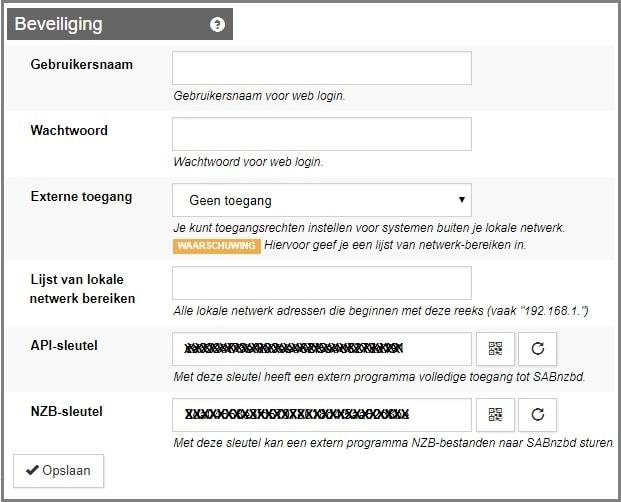The width and height of the screenshot is (621, 502).
Task: Select the API-sleutel key field
Action: 321,349
